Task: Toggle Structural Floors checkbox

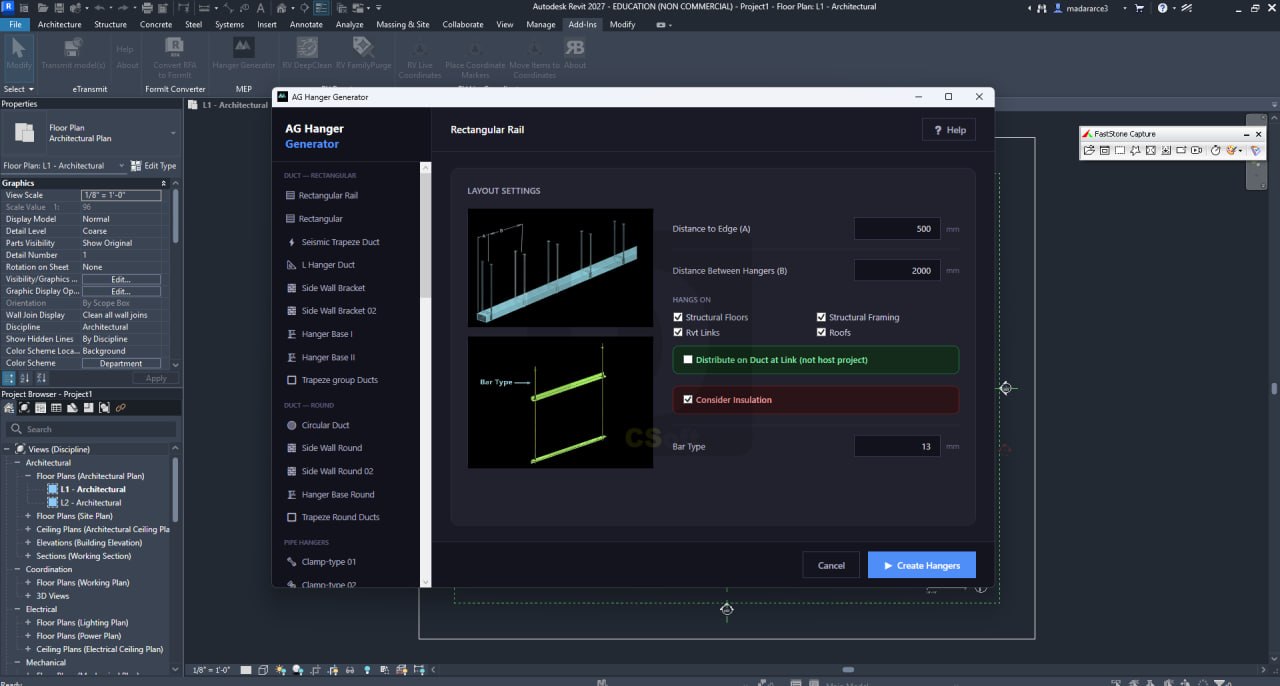Action: click(679, 317)
